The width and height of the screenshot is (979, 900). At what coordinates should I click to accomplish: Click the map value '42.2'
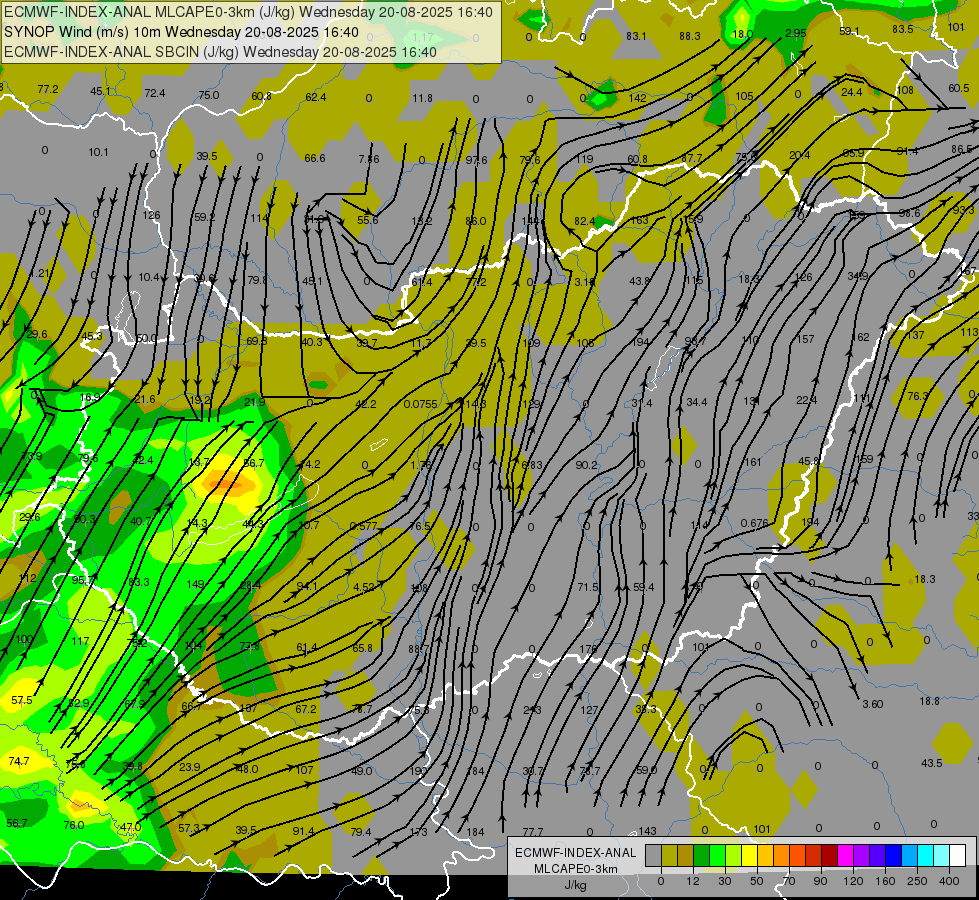pyautogui.click(x=365, y=404)
